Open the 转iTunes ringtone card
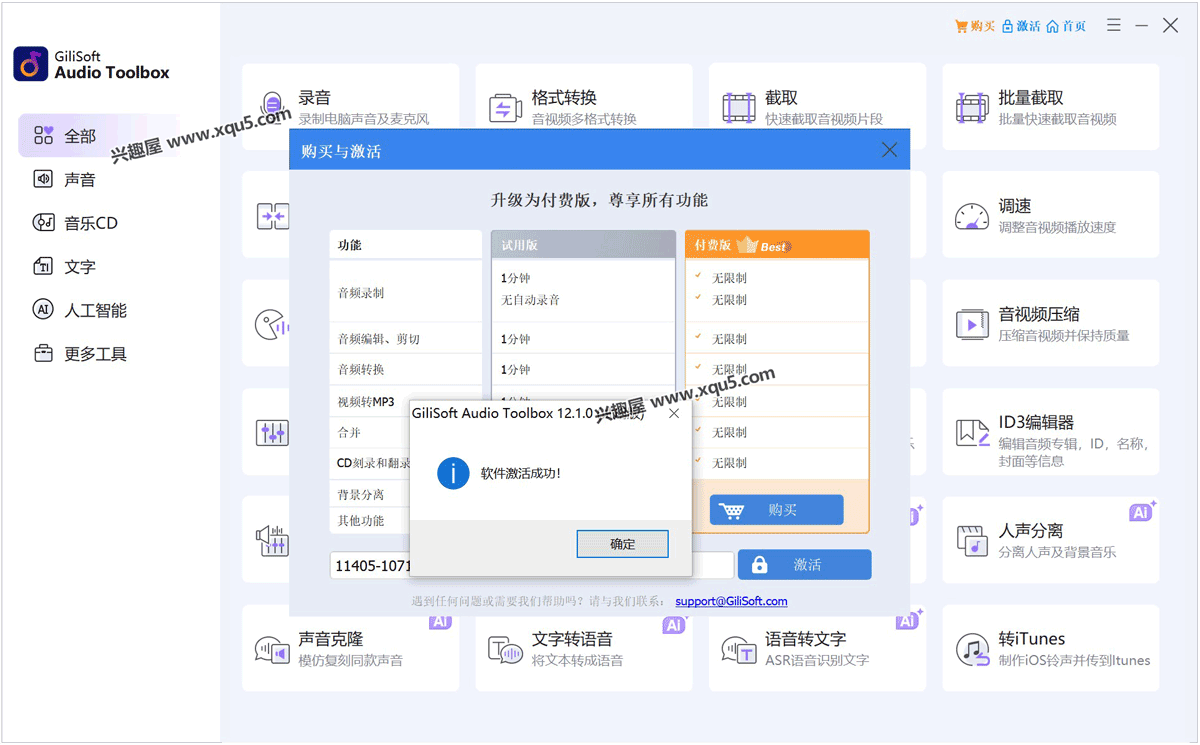Image resolution: width=1200 pixels, height=745 pixels. tap(1051, 648)
